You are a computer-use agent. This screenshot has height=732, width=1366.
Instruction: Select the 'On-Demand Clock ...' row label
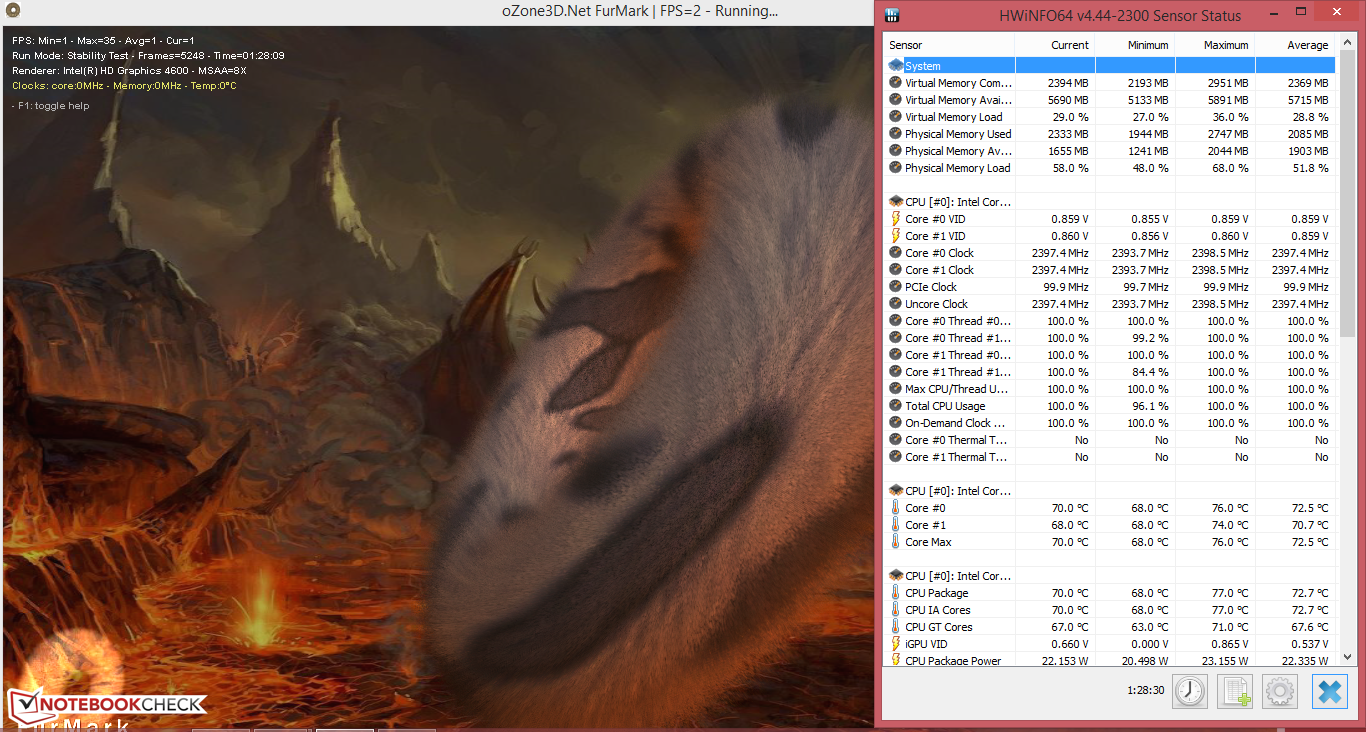955,423
